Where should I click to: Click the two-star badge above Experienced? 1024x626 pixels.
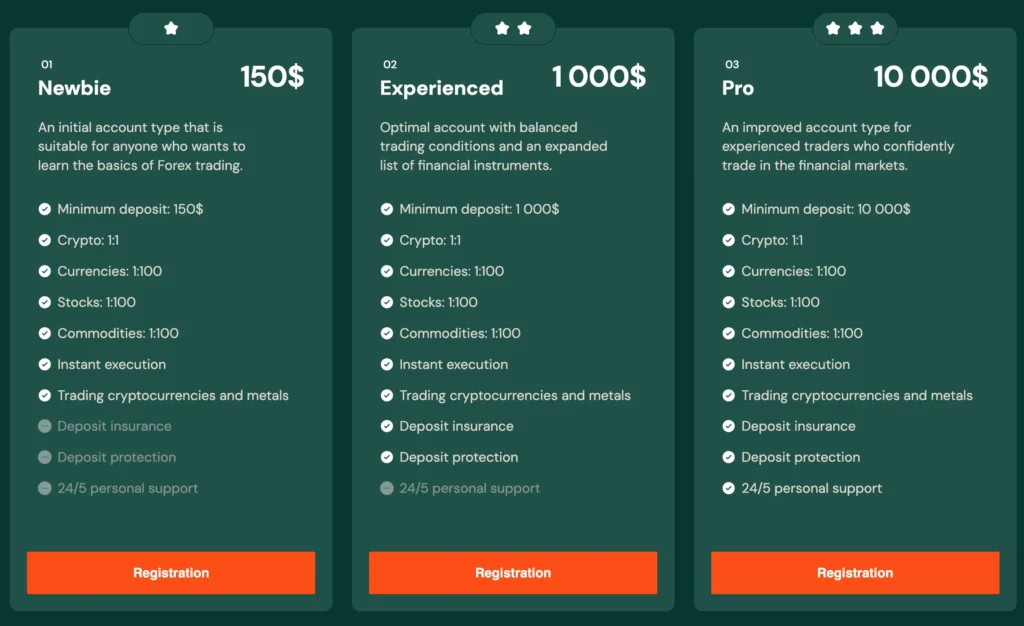[x=513, y=29]
